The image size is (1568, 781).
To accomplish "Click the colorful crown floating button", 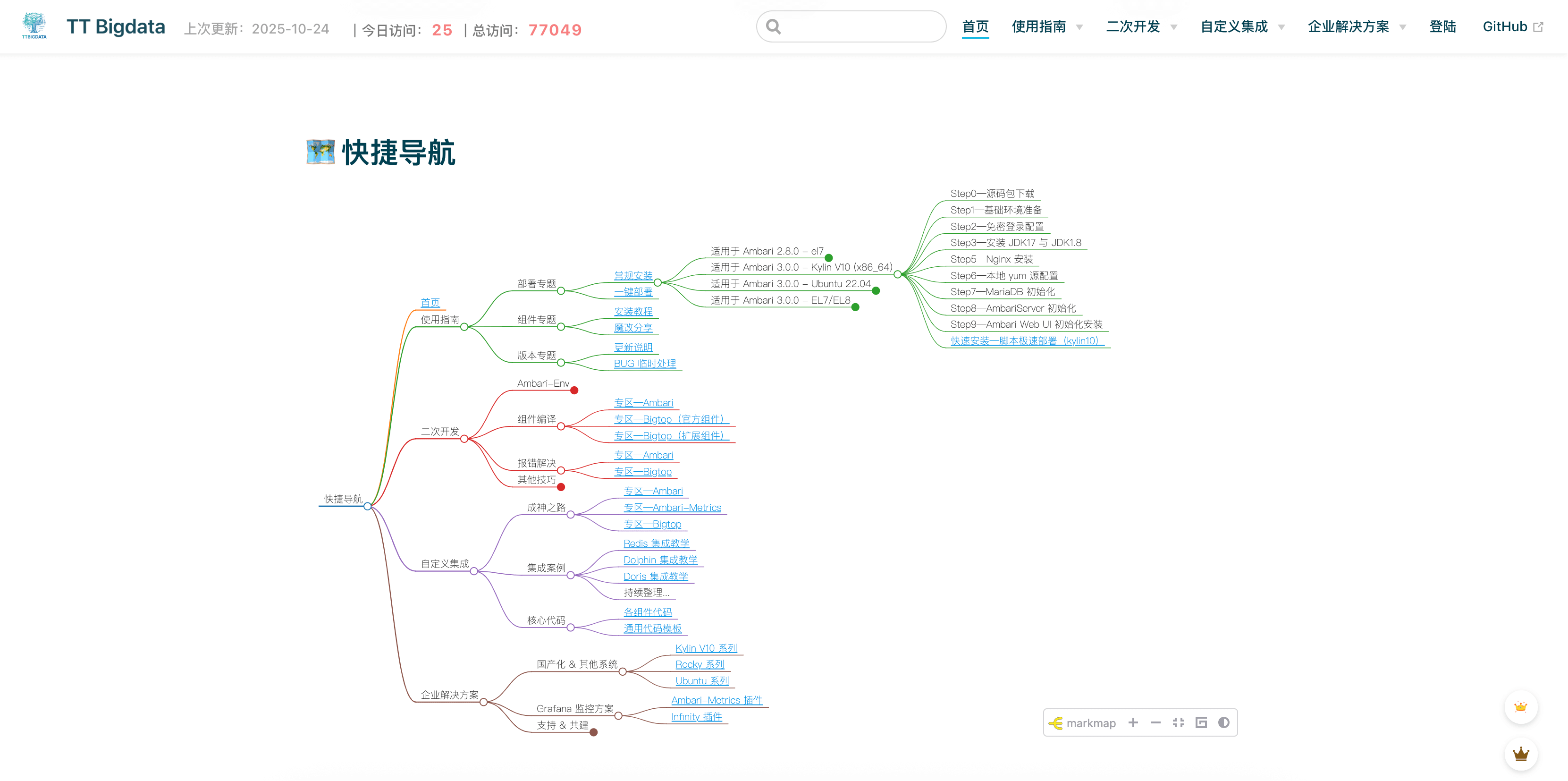I will [x=1520, y=707].
